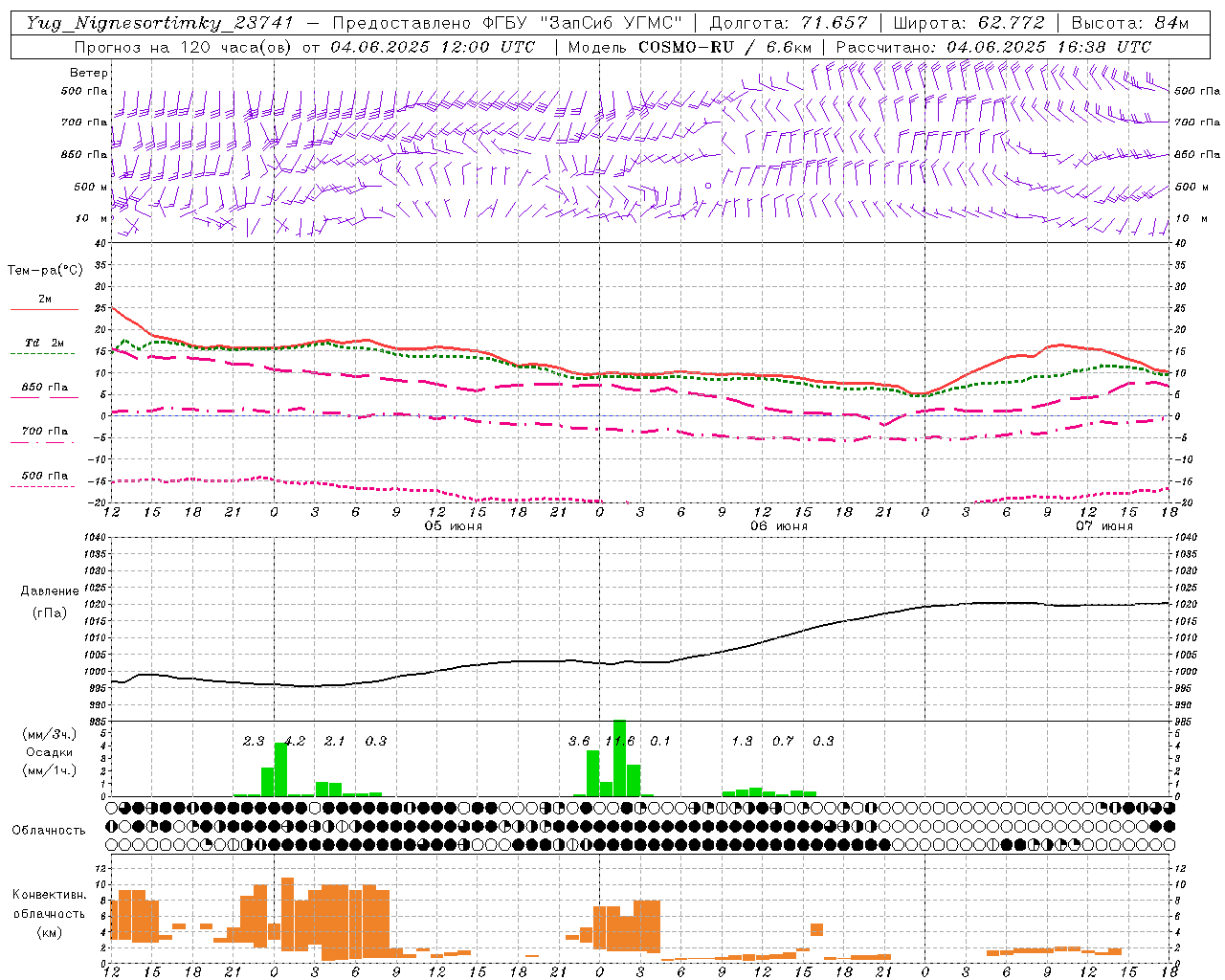
Task: Click the 11.6 precipitation total
Action: (620, 742)
